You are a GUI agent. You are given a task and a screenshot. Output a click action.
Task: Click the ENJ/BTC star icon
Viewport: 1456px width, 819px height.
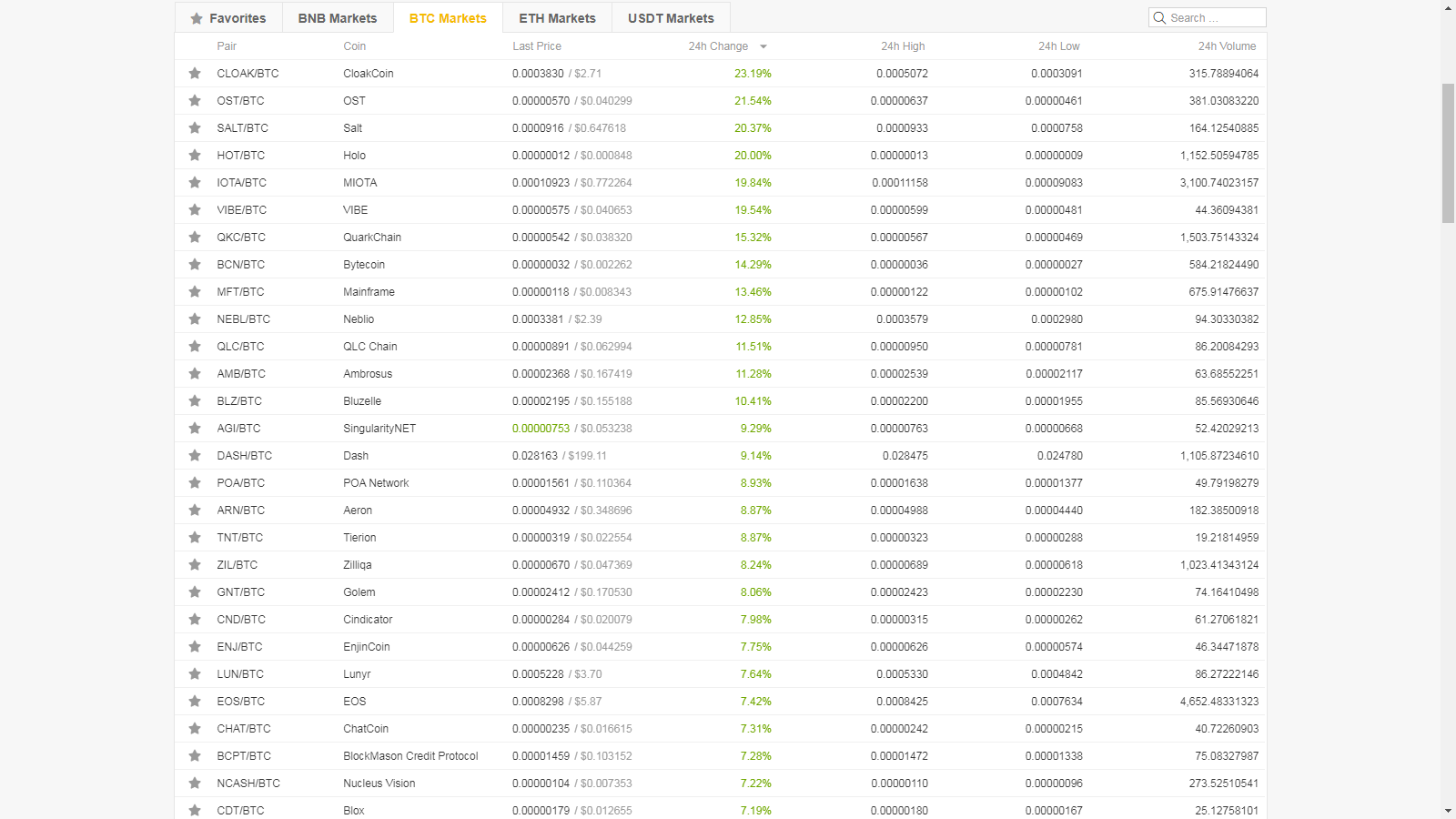195,647
